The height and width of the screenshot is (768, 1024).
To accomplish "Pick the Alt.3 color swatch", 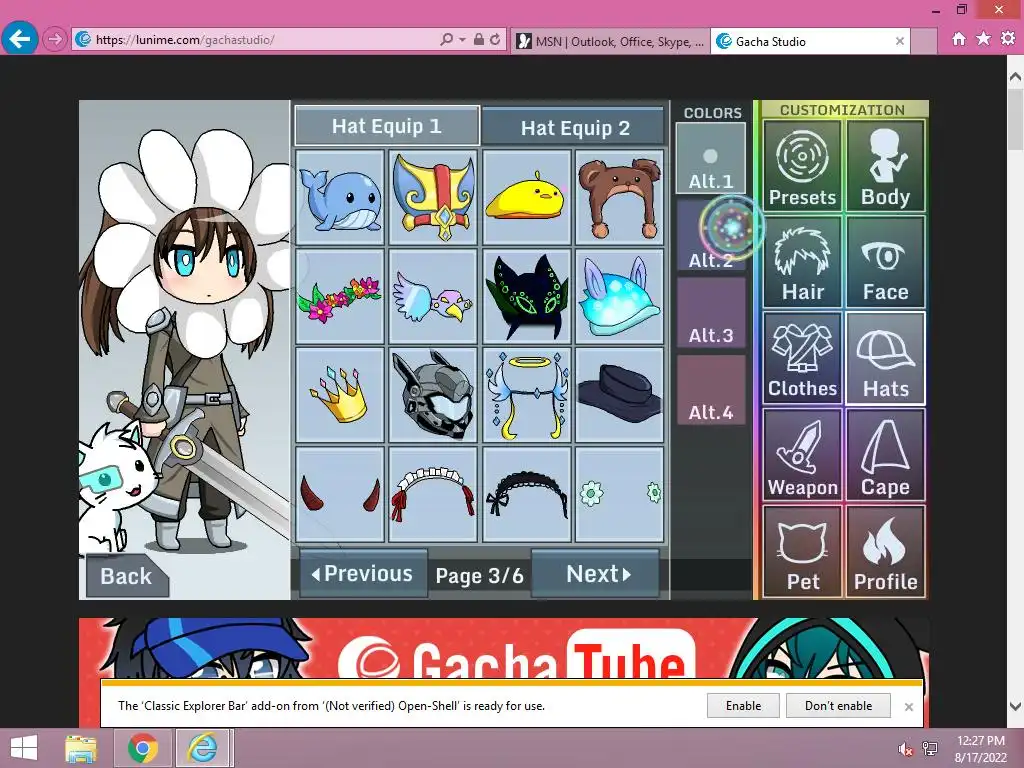I will coord(711,313).
